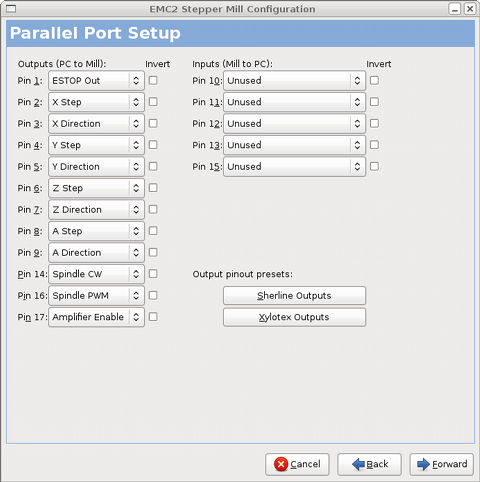This screenshot has height=482, width=480.
Task: Tick the Invert box for Pin 6 Z Step
Action: pos(153,188)
